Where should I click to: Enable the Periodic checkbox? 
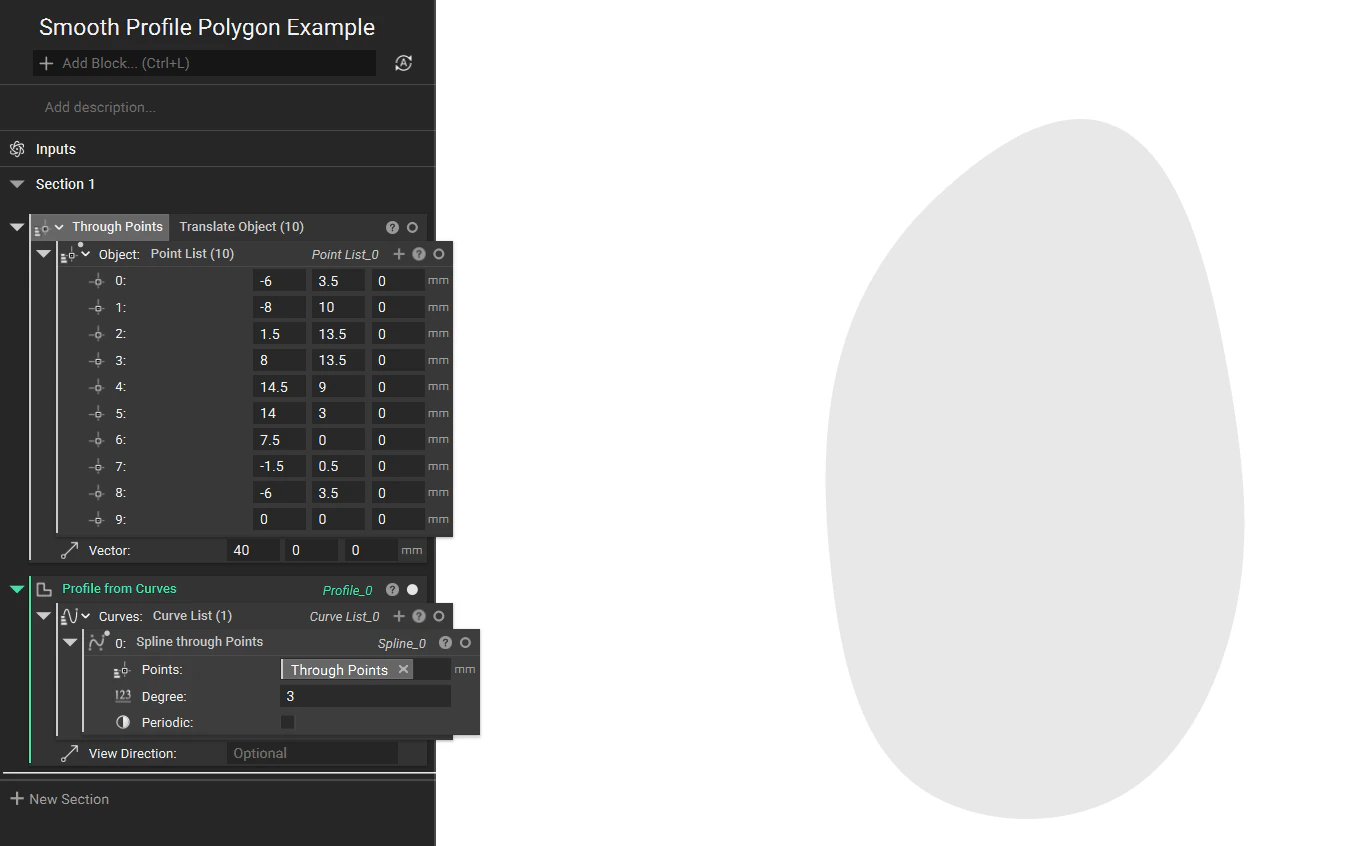coord(288,721)
